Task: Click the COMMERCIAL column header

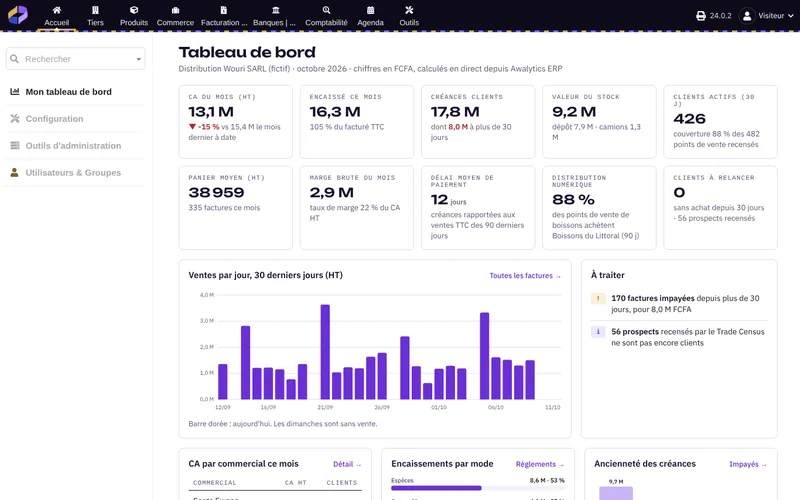Action: tap(215, 483)
